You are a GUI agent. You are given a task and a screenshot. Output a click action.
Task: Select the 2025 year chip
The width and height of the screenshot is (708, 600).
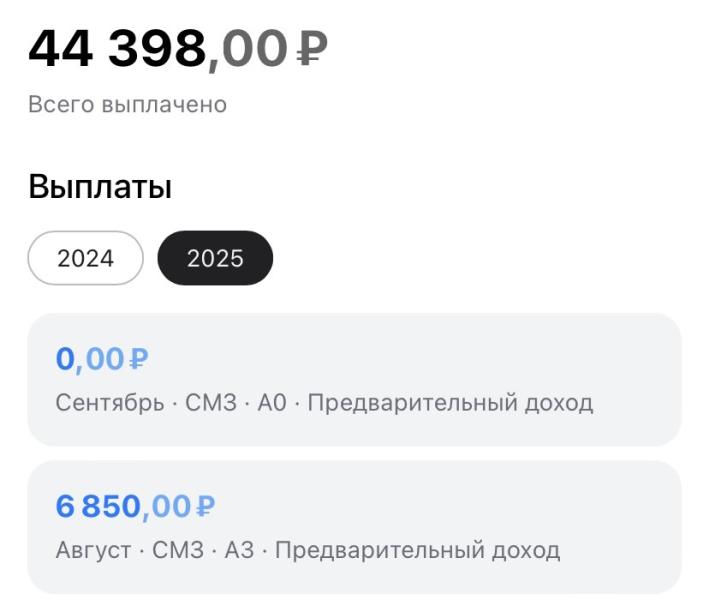pos(215,258)
